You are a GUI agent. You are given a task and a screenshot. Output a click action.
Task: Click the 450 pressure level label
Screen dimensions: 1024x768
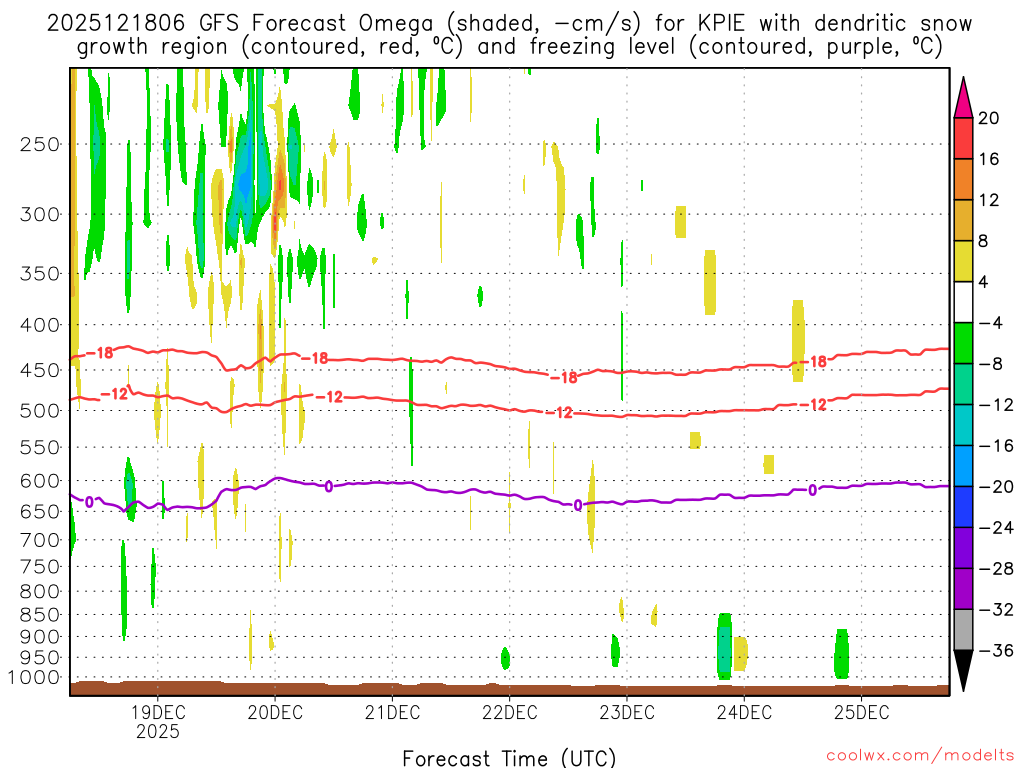40,370
